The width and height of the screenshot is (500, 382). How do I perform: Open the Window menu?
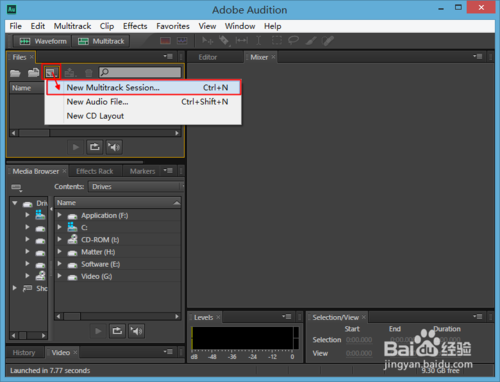[x=240, y=26]
